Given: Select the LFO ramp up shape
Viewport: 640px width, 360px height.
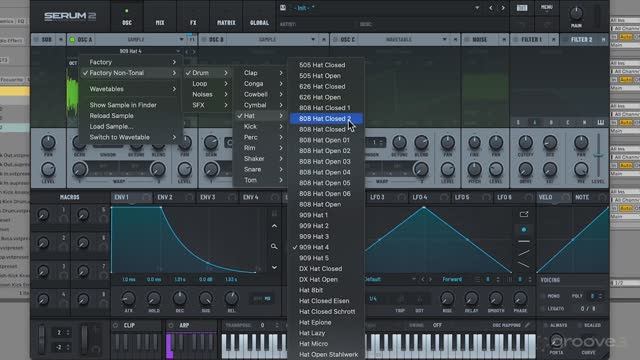Looking at the screenshot, I should (524, 253).
